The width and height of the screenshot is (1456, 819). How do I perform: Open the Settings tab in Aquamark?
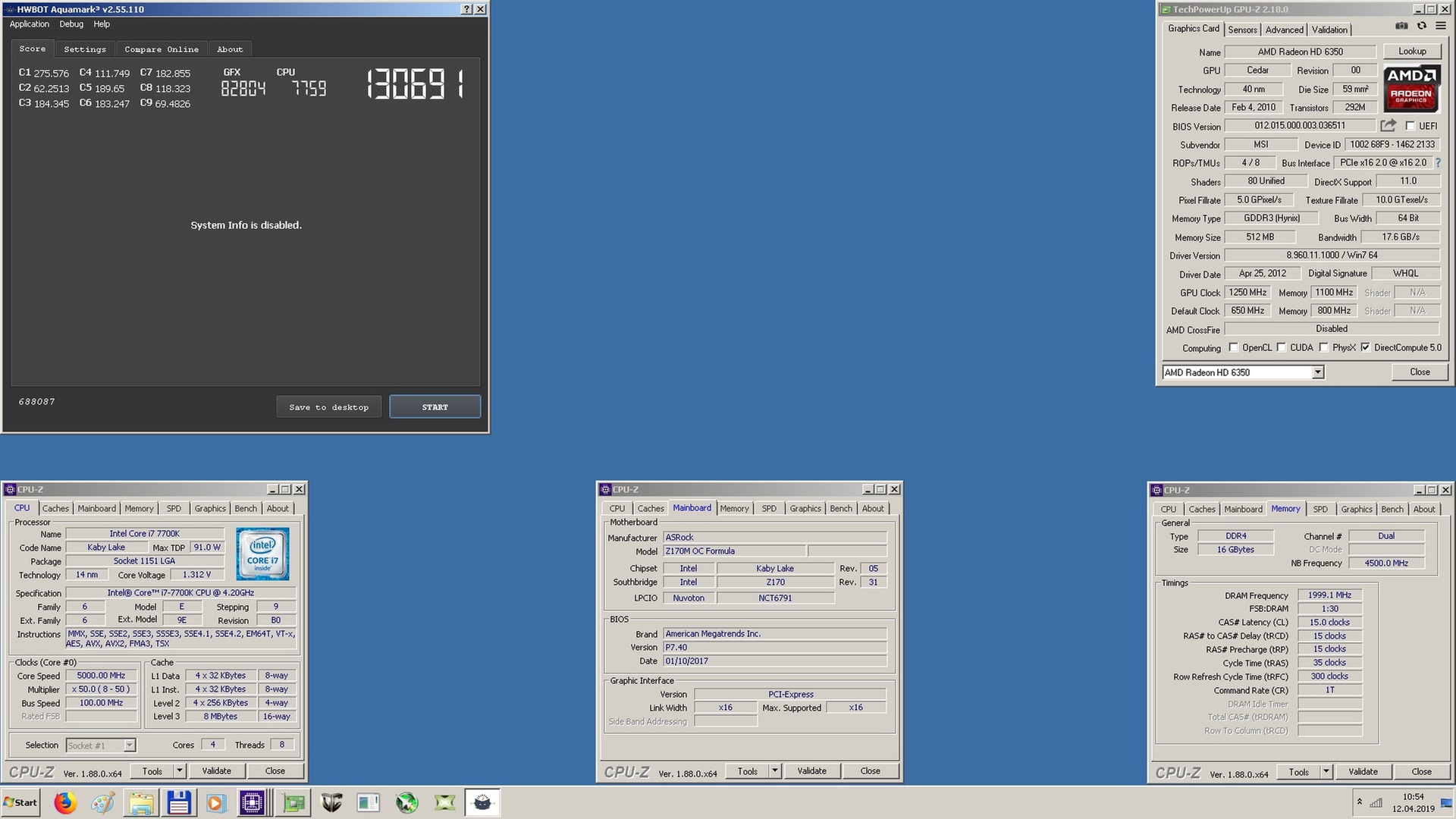(x=85, y=49)
